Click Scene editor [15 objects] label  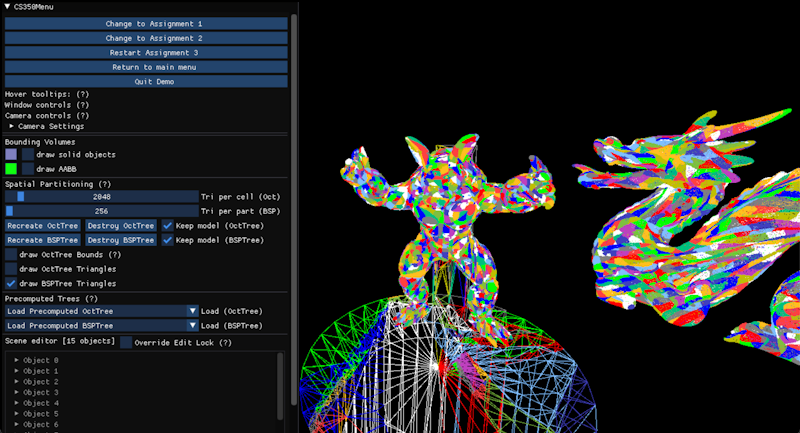(x=60, y=341)
